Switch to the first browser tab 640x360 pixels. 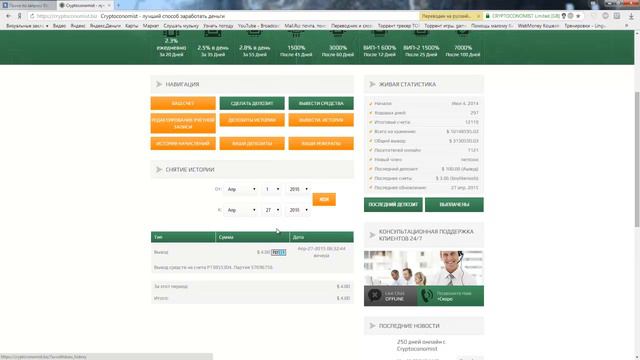28,5
